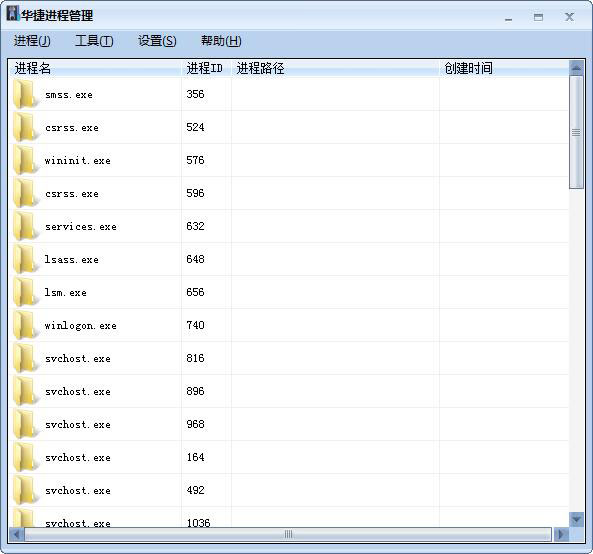Click process ID 1036
Image resolution: width=593 pixels, height=554 pixels.
[198, 523]
